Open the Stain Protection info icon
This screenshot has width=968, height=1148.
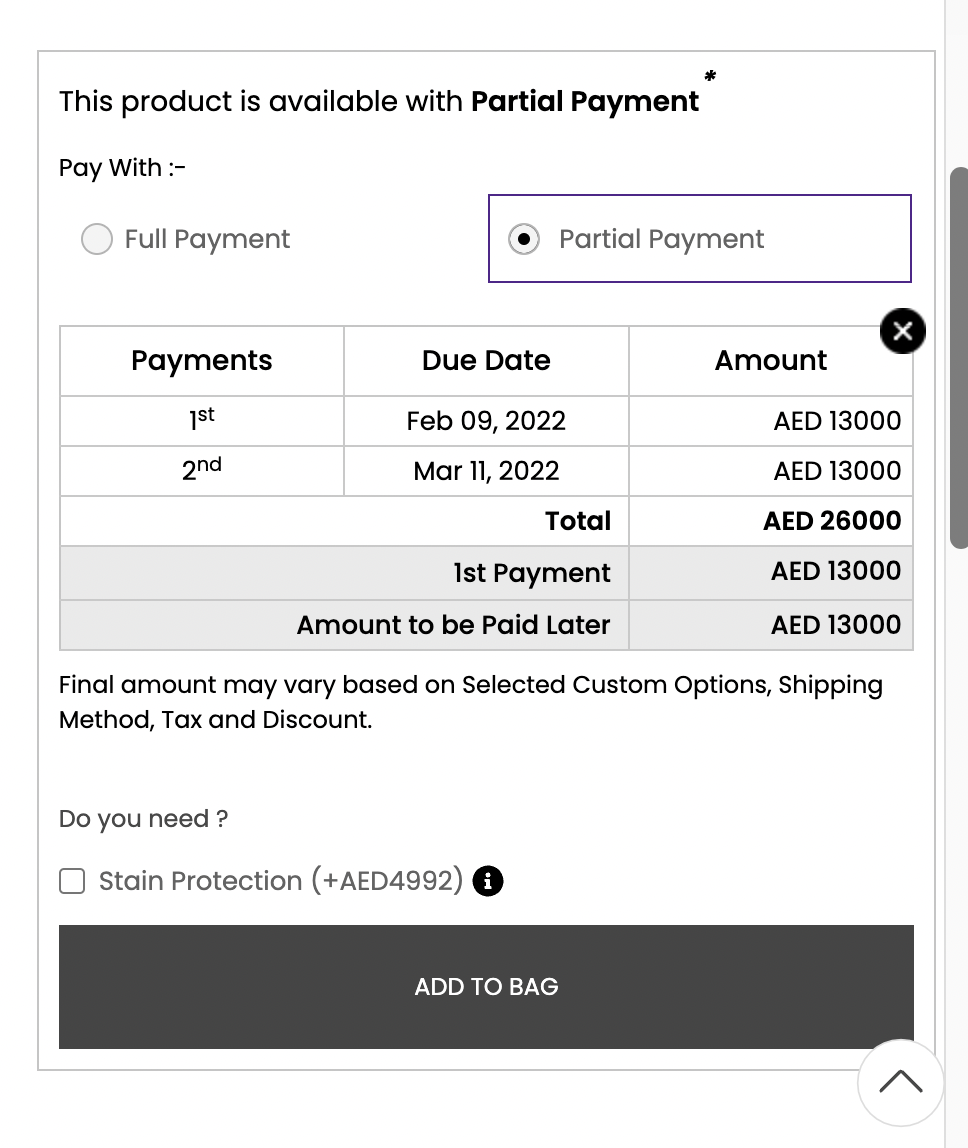pos(488,881)
